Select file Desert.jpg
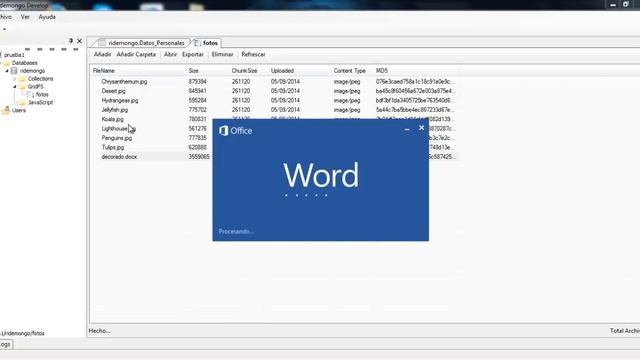The width and height of the screenshot is (640, 360). tap(113, 91)
